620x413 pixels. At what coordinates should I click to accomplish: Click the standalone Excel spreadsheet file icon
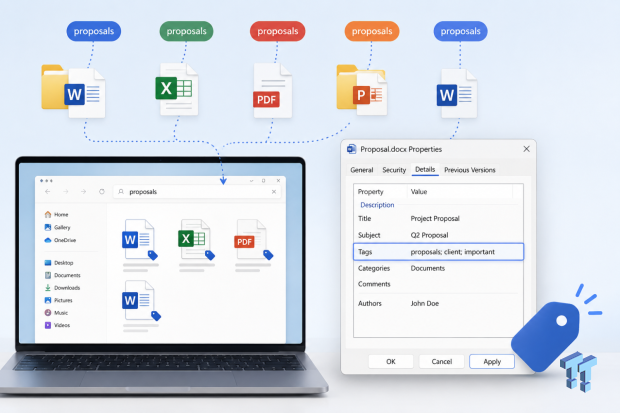176,89
